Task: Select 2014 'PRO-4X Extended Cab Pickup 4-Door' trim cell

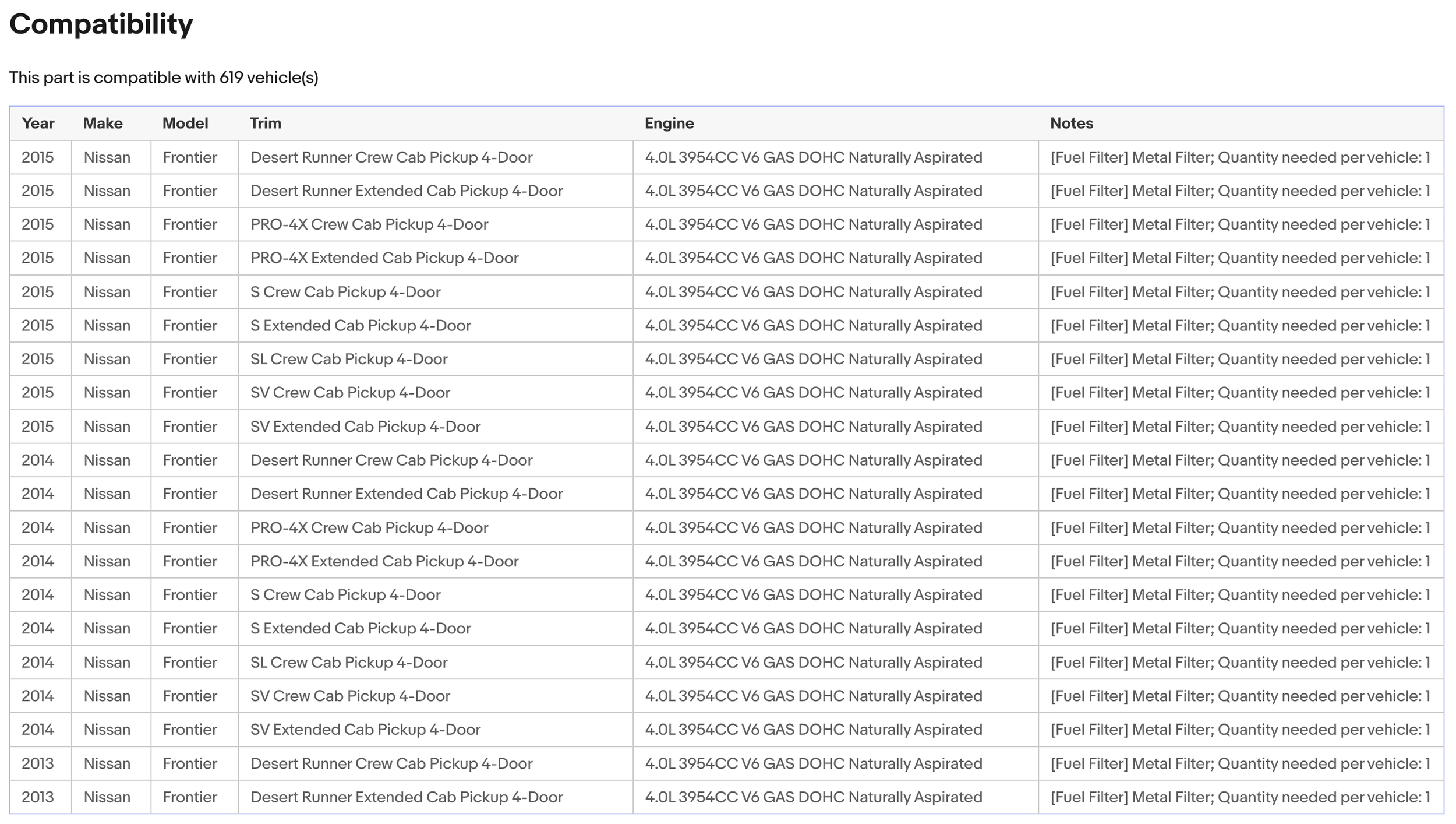Action: click(436, 561)
